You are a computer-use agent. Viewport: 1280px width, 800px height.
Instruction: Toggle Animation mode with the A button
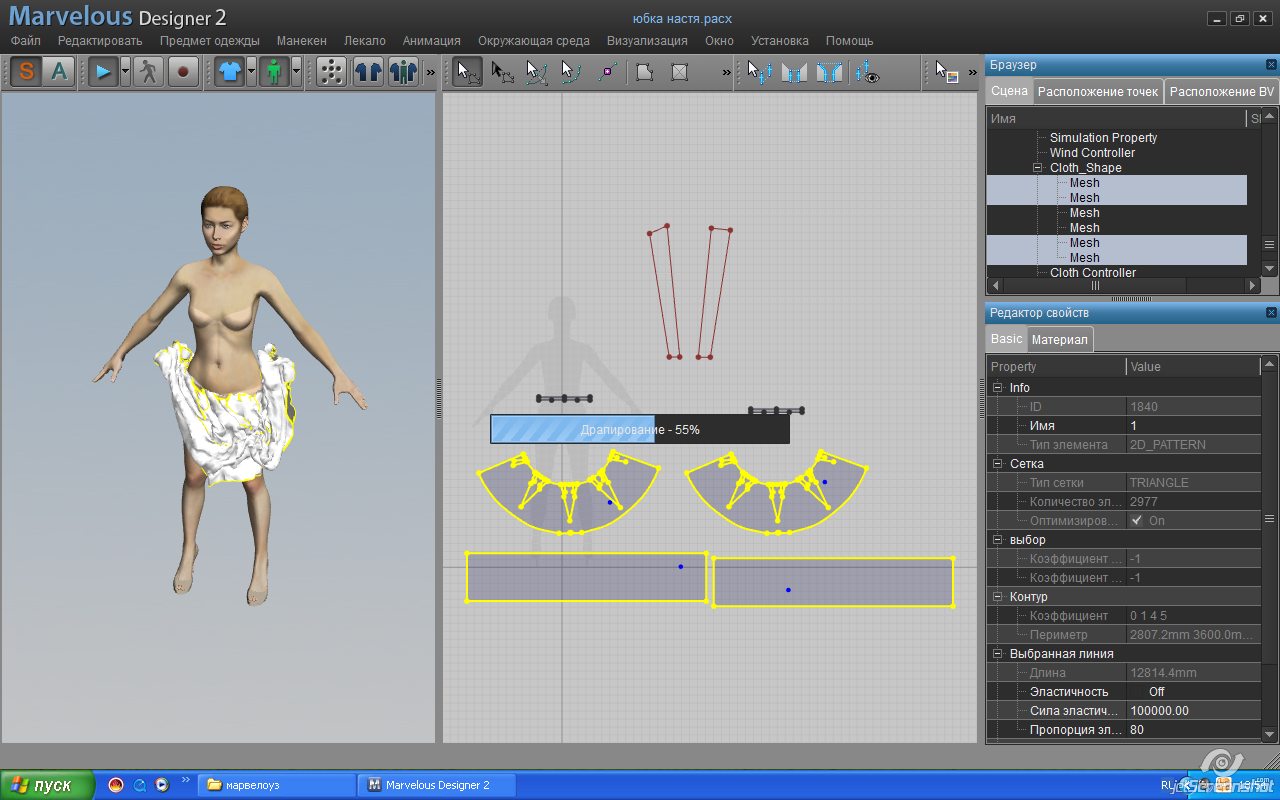(59, 72)
